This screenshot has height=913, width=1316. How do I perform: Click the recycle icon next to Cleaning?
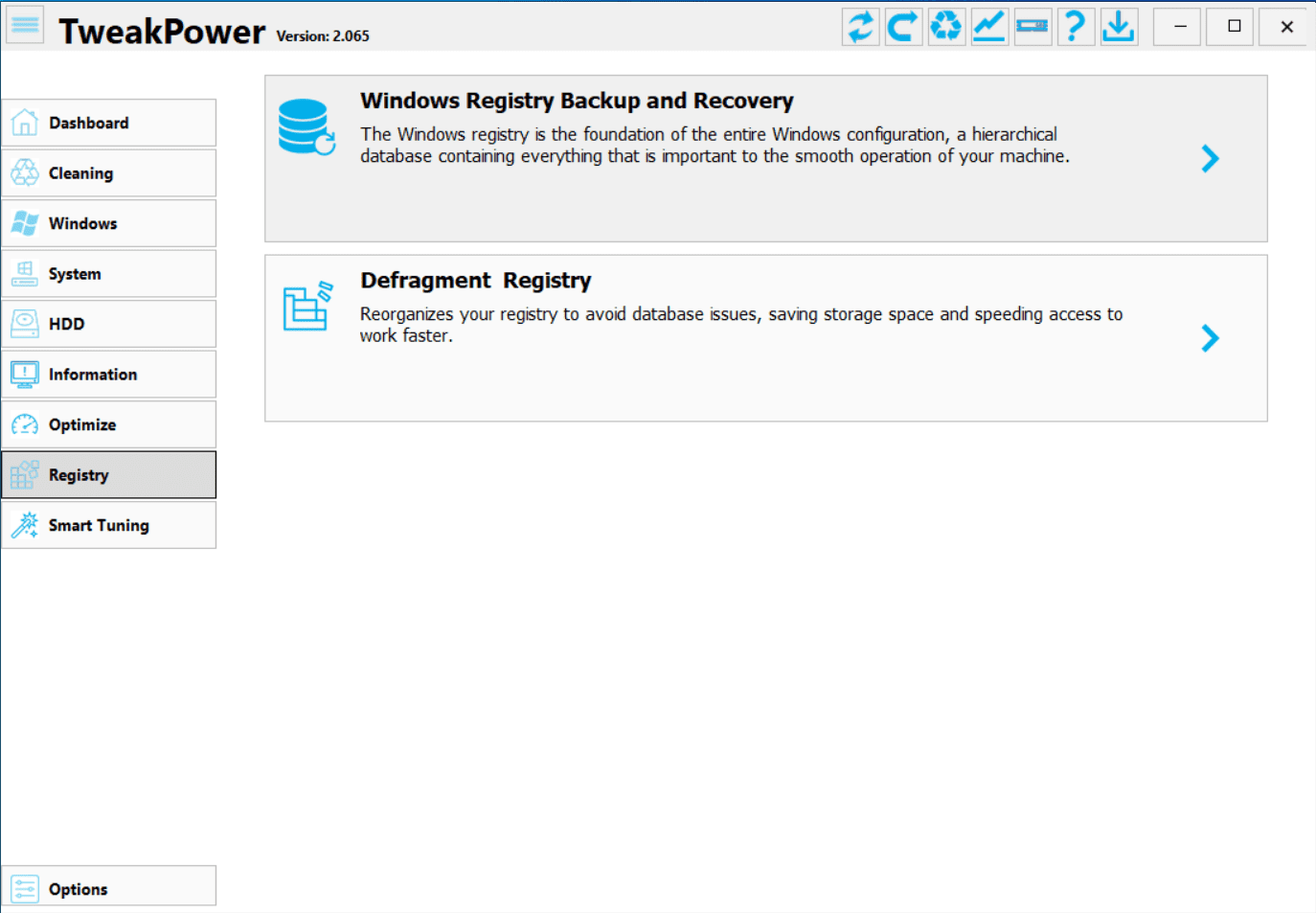click(x=25, y=173)
